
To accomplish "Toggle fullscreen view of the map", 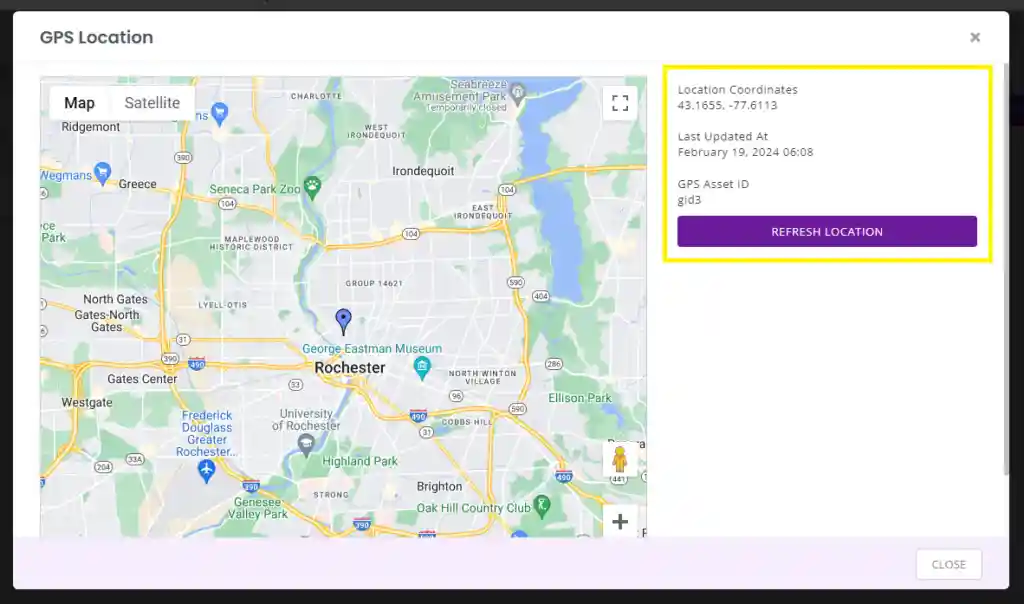I will 620,103.
